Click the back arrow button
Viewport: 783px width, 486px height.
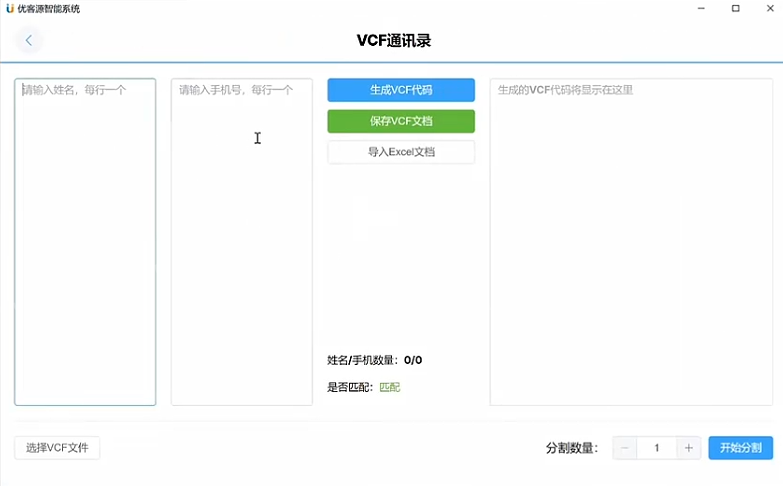coord(29,41)
